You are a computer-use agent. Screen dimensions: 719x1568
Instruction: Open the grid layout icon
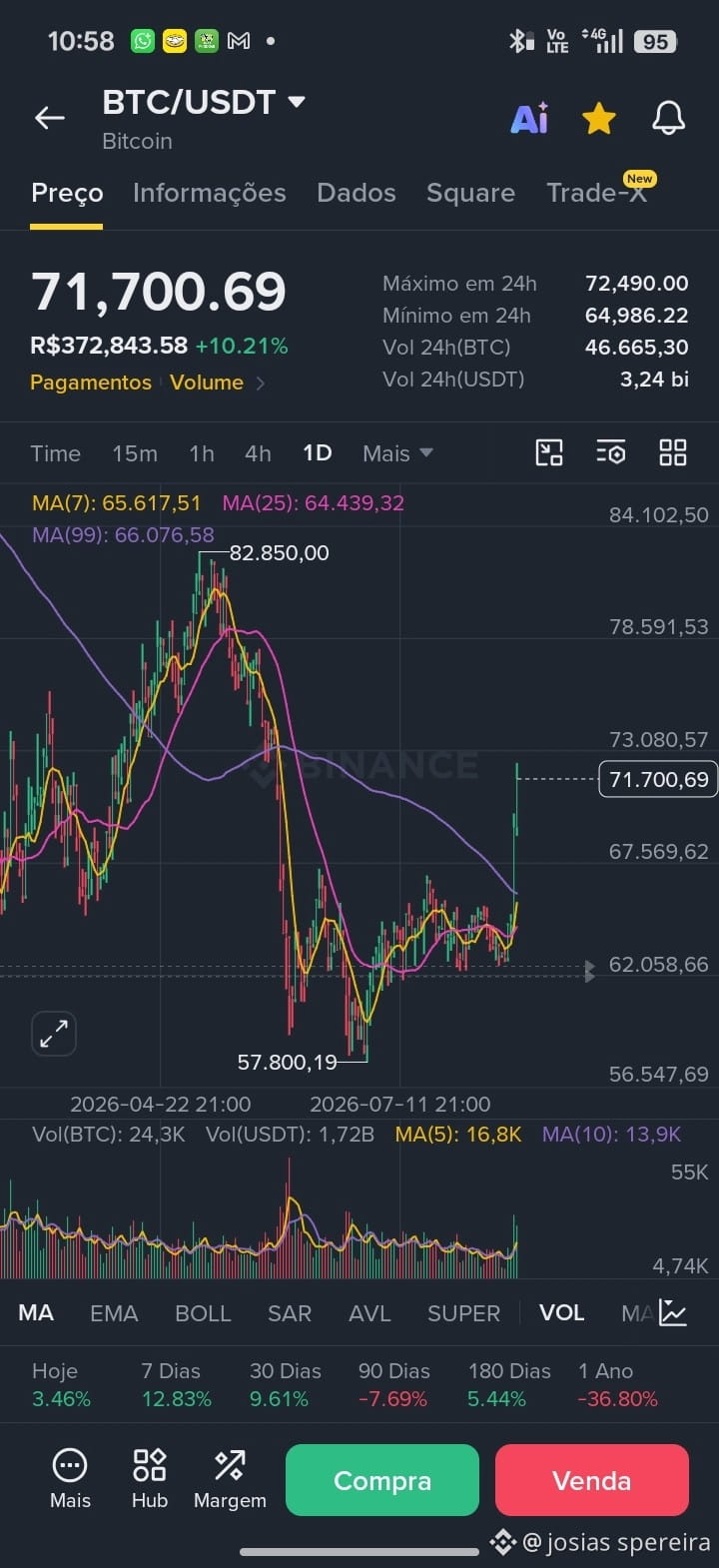pos(673,452)
